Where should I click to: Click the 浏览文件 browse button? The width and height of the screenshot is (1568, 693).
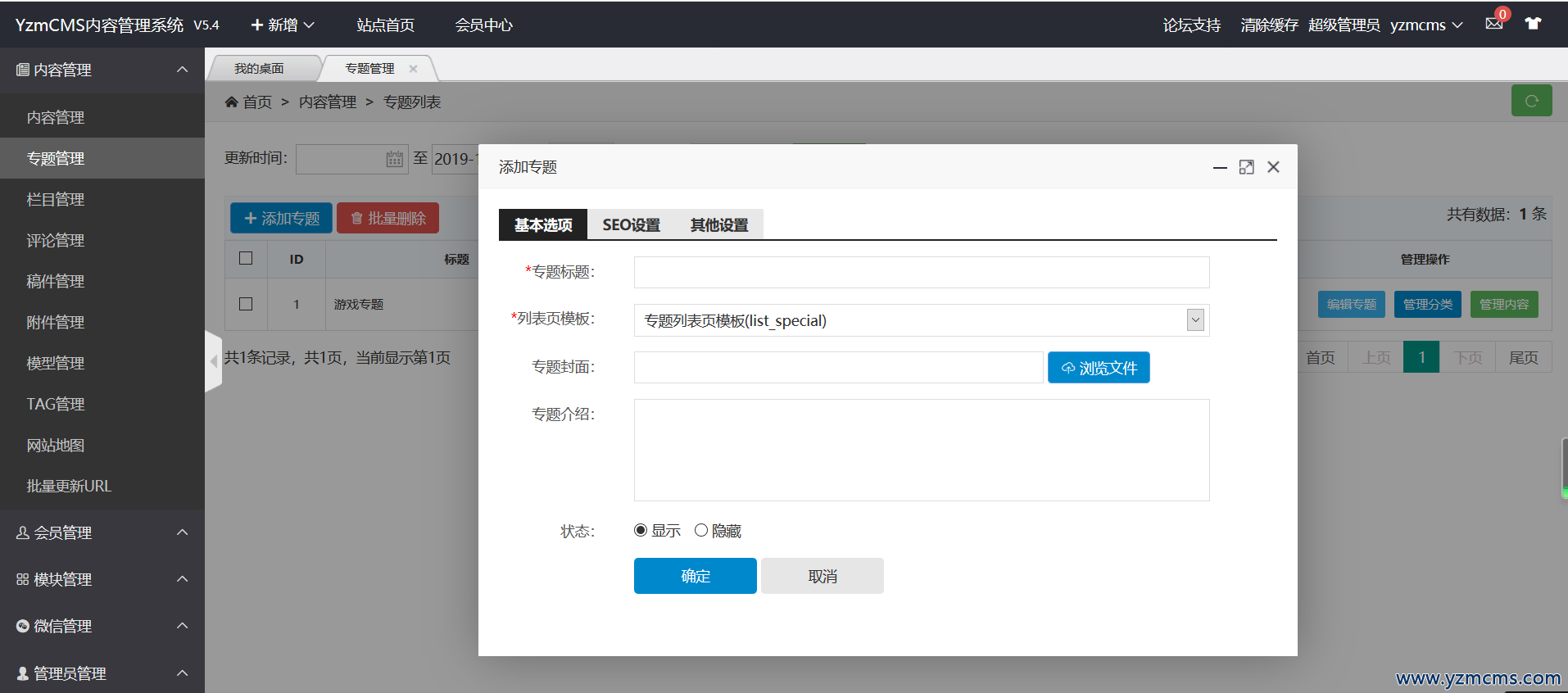pyautogui.click(x=1098, y=368)
